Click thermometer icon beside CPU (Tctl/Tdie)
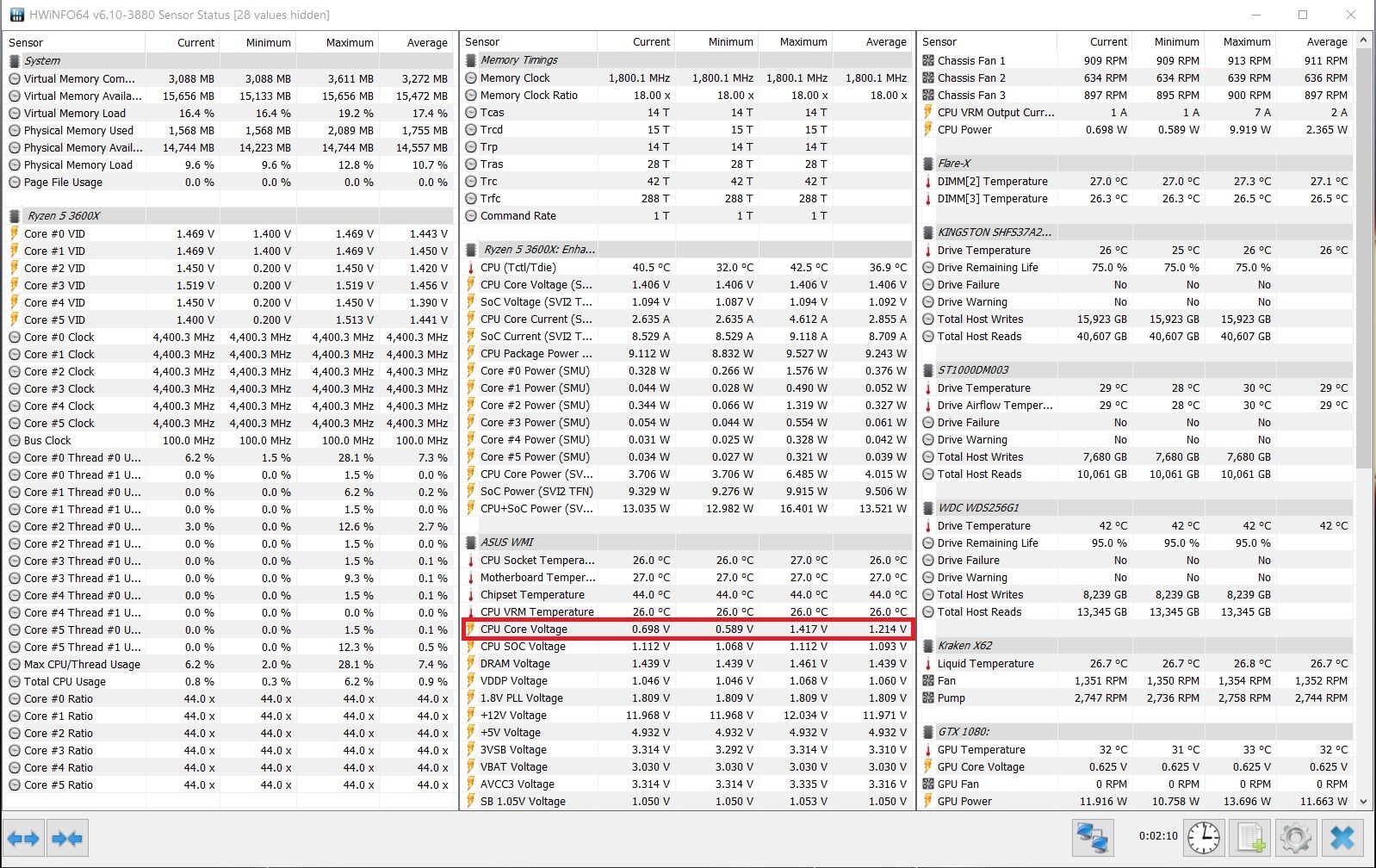This screenshot has height=868, width=1376. [x=471, y=268]
